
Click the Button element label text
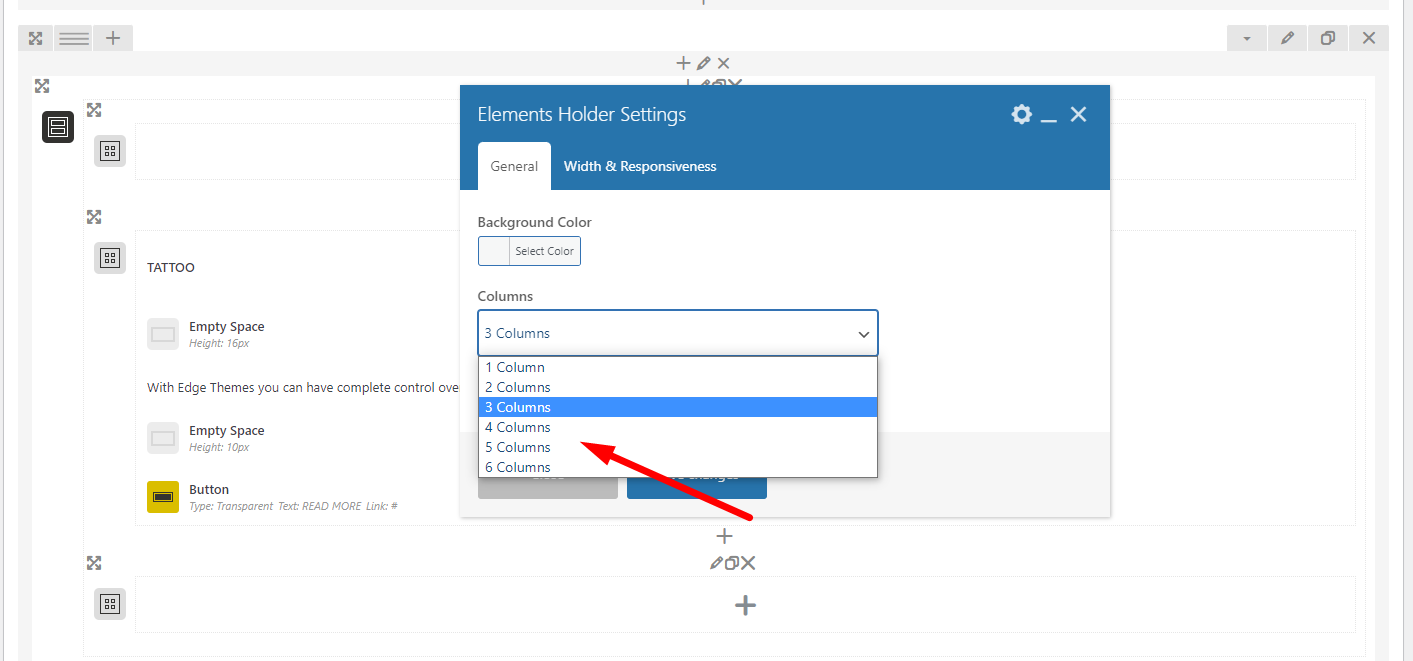tap(209, 490)
